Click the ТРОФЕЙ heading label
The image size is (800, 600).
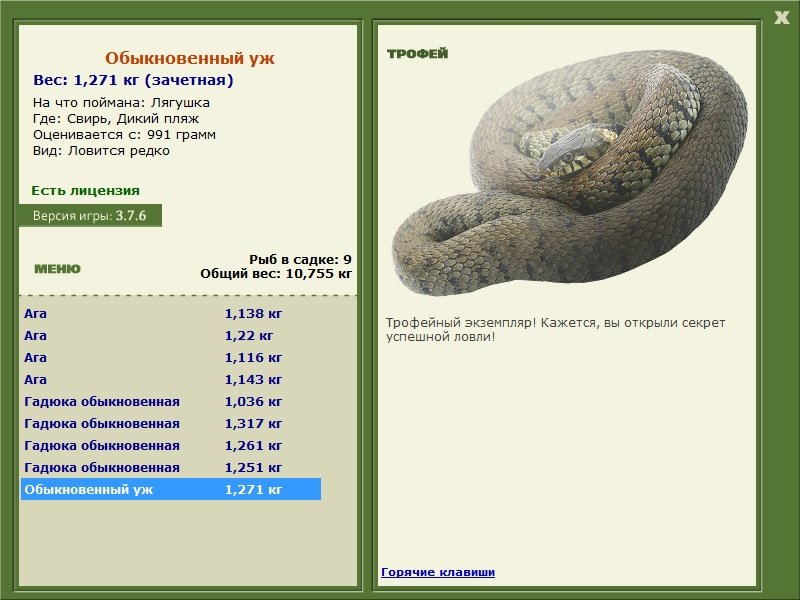(x=417, y=54)
